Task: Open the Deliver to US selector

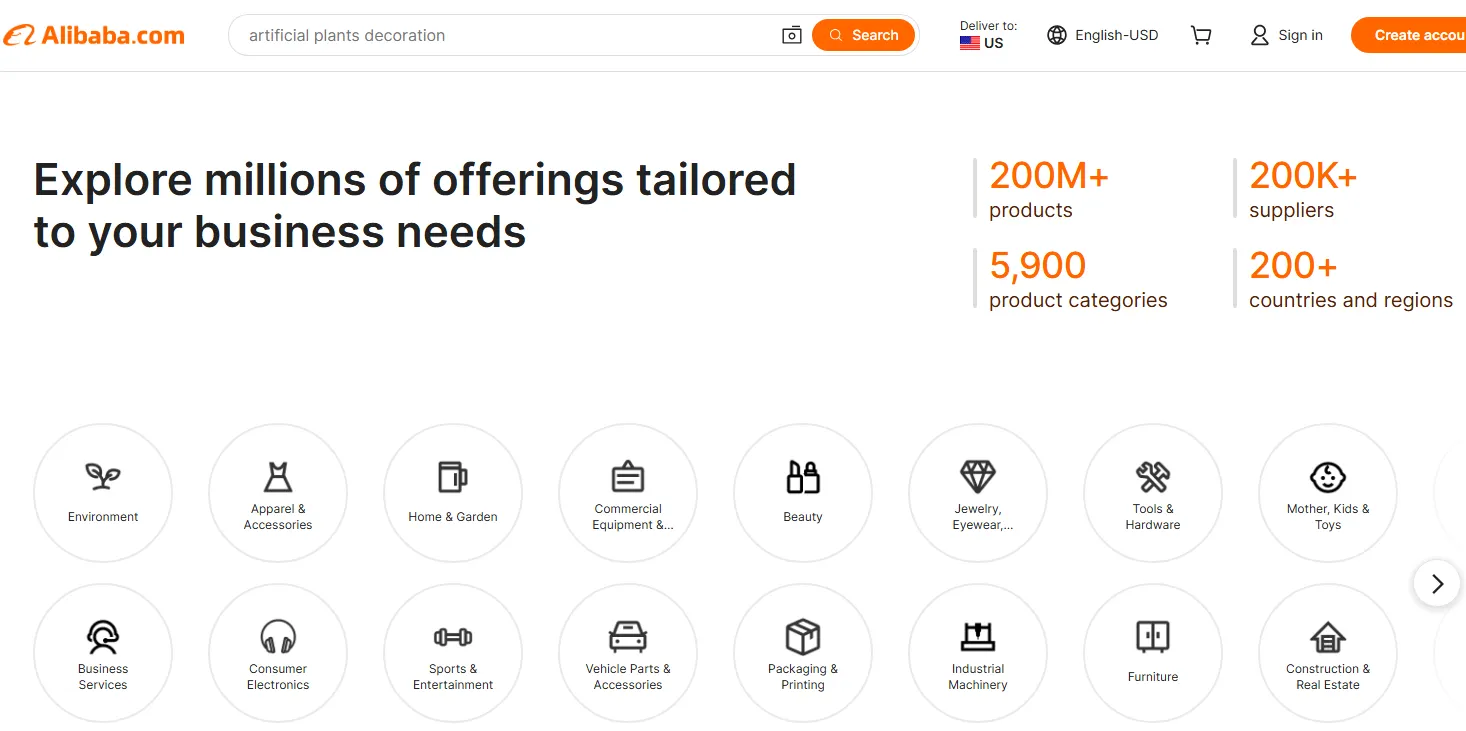Action: (987, 35)
